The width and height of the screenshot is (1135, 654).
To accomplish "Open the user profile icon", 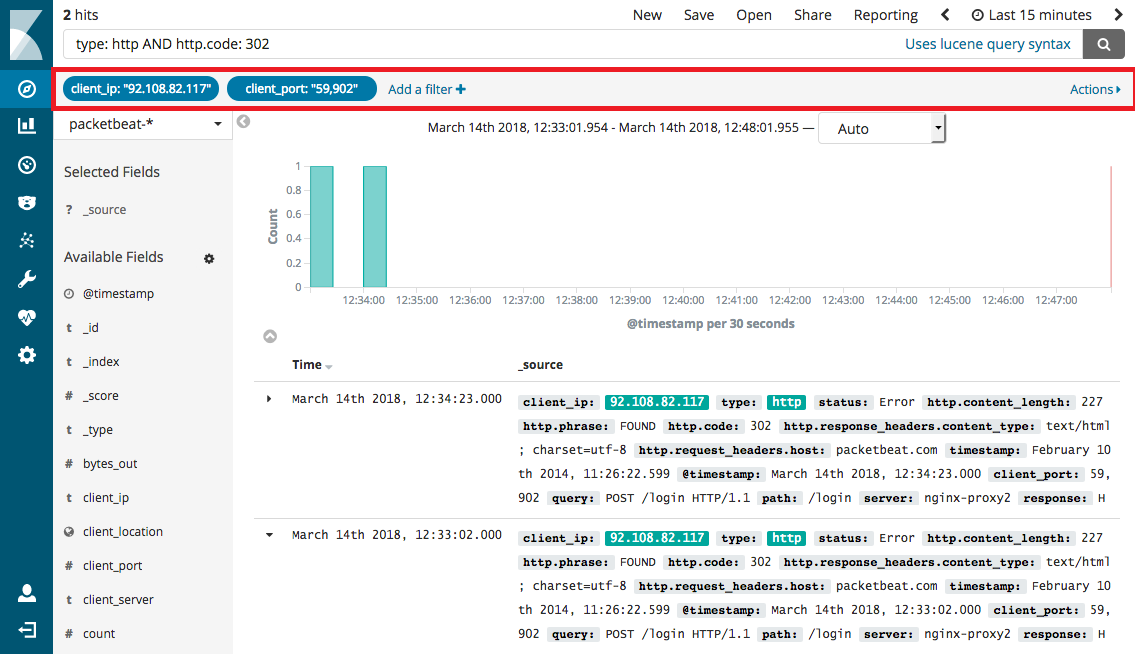I will pos(27,593).
